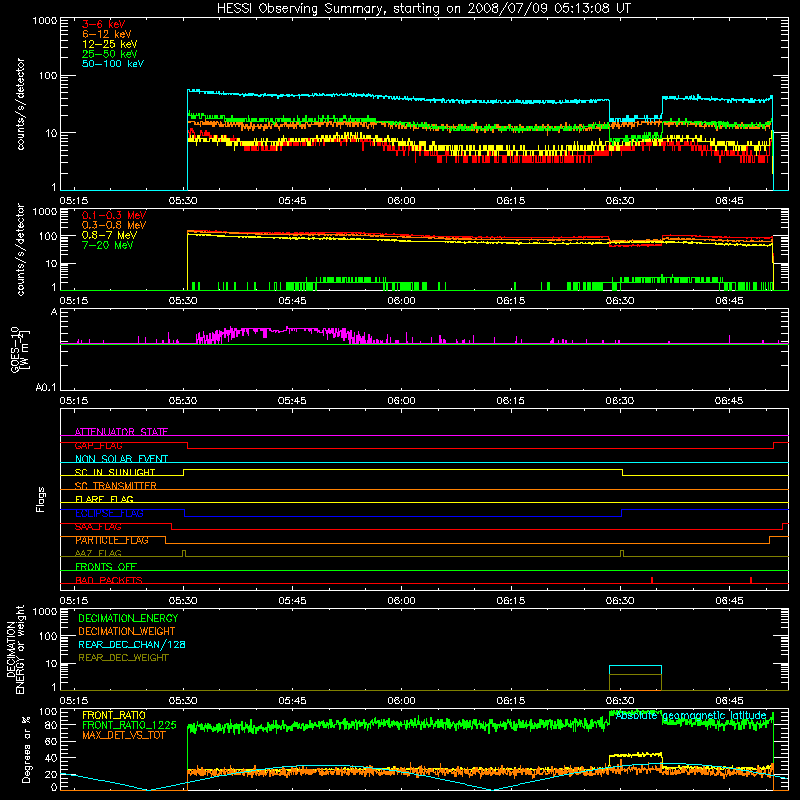Select the 12-25 keV legend label
The image size is (800, 800).
[110, 44]
